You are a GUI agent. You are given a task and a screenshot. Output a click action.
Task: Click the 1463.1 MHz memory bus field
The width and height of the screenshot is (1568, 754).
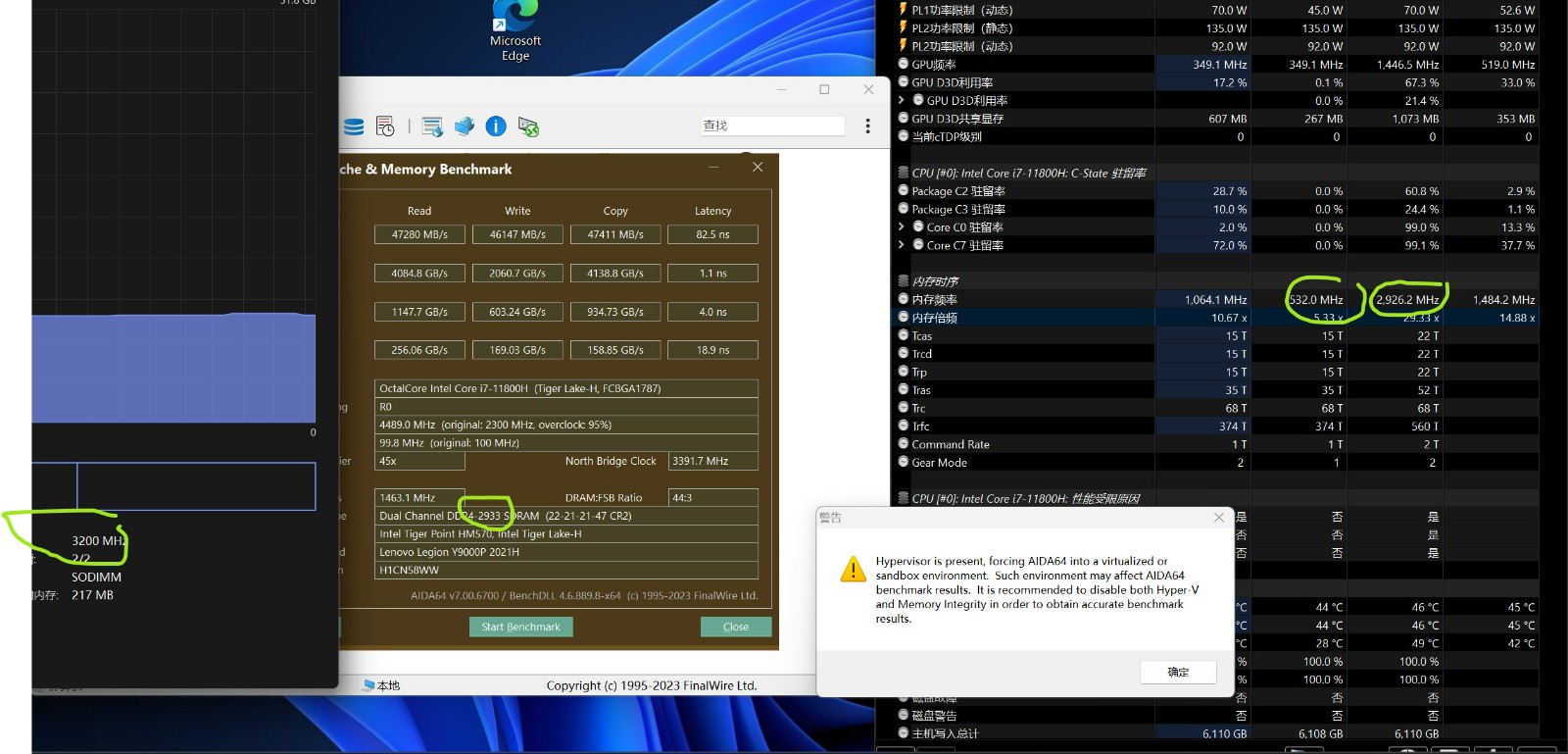tap(419, 498)
